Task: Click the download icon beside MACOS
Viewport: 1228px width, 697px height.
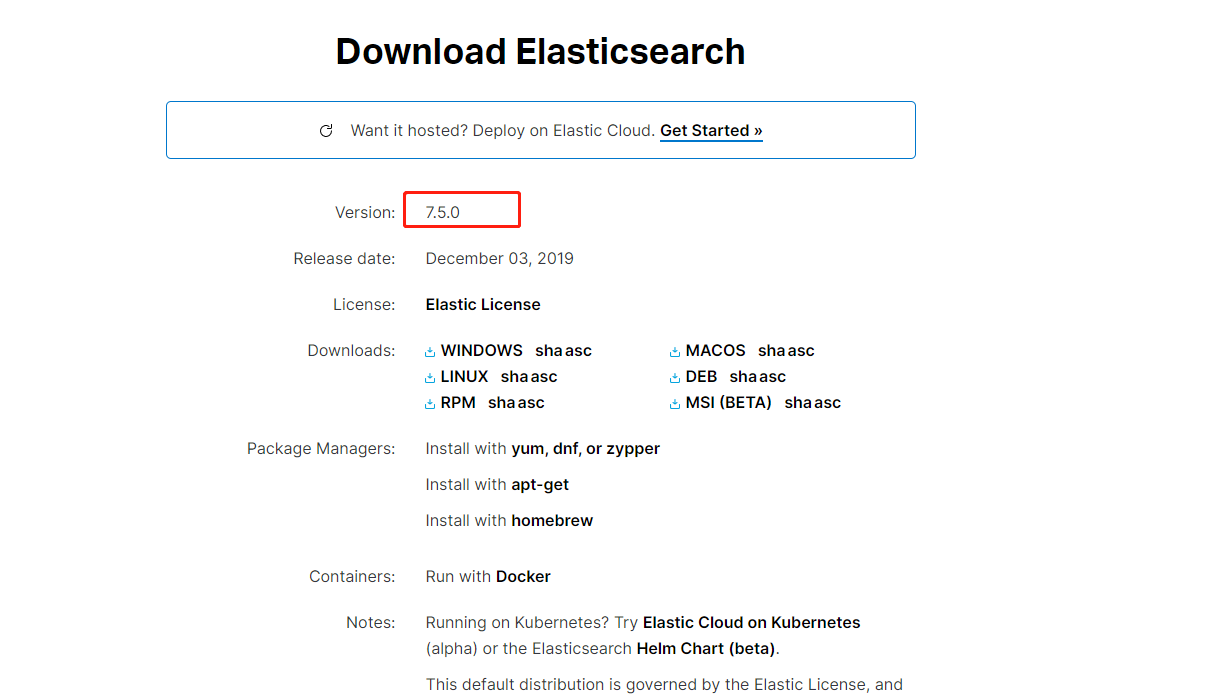Action: click(x=675, y=352)
